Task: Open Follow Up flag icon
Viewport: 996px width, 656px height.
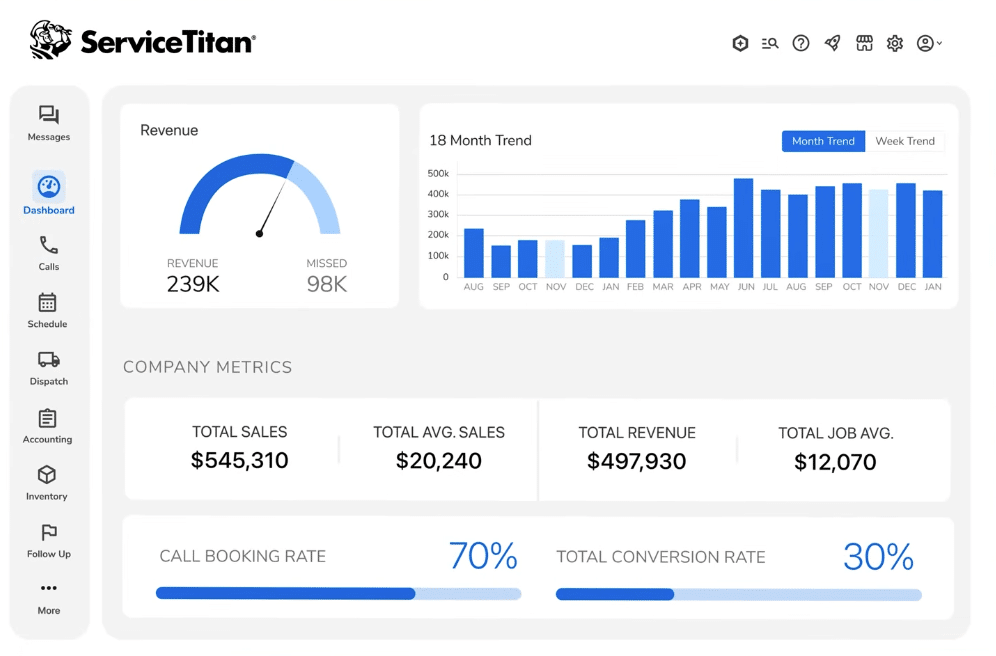Action: click(x=49, y=532)
